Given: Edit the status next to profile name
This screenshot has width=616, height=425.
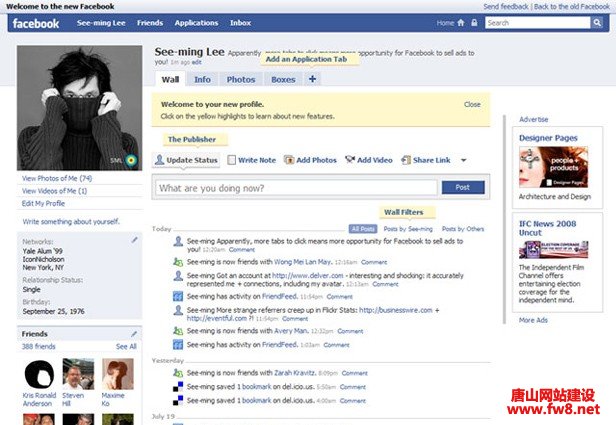Looking at the screenshot, I should [196, 62].
